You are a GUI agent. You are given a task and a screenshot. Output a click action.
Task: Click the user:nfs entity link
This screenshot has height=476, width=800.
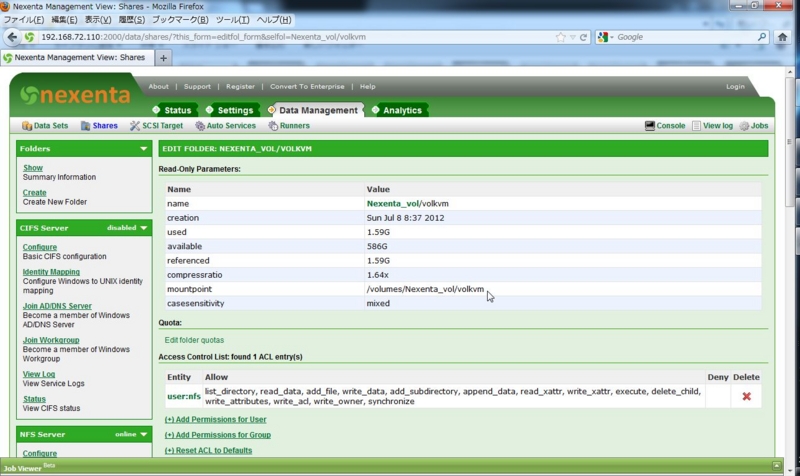pyautogui.click(x=184, y=396)
